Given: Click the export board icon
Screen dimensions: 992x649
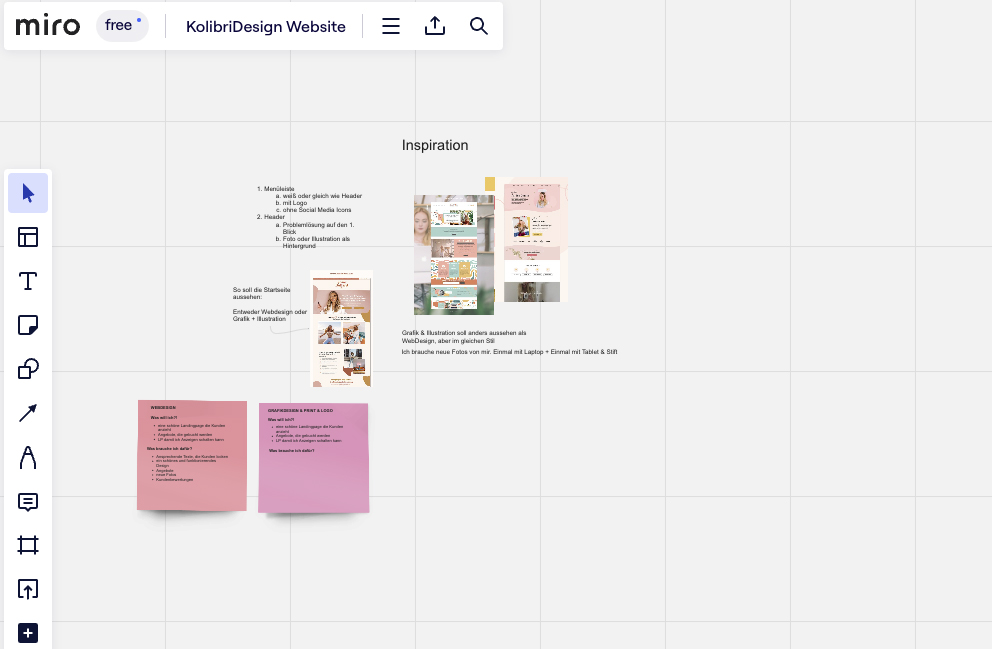Looking at the screenshot, I should click(x=435, y=27).
